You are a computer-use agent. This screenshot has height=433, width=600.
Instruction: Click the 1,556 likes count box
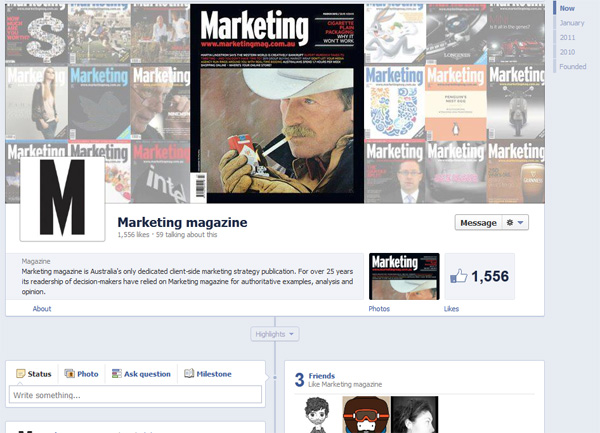click(x=480, y=276)
